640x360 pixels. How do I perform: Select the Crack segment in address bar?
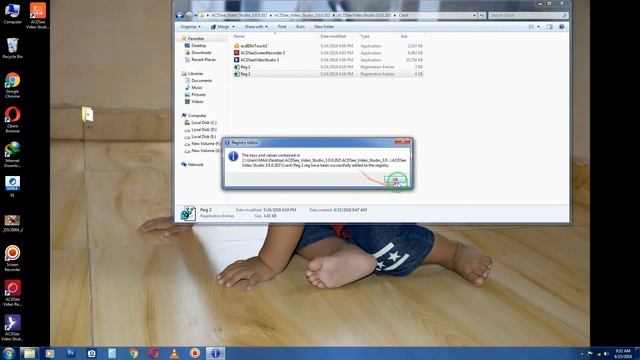(404, 16)
